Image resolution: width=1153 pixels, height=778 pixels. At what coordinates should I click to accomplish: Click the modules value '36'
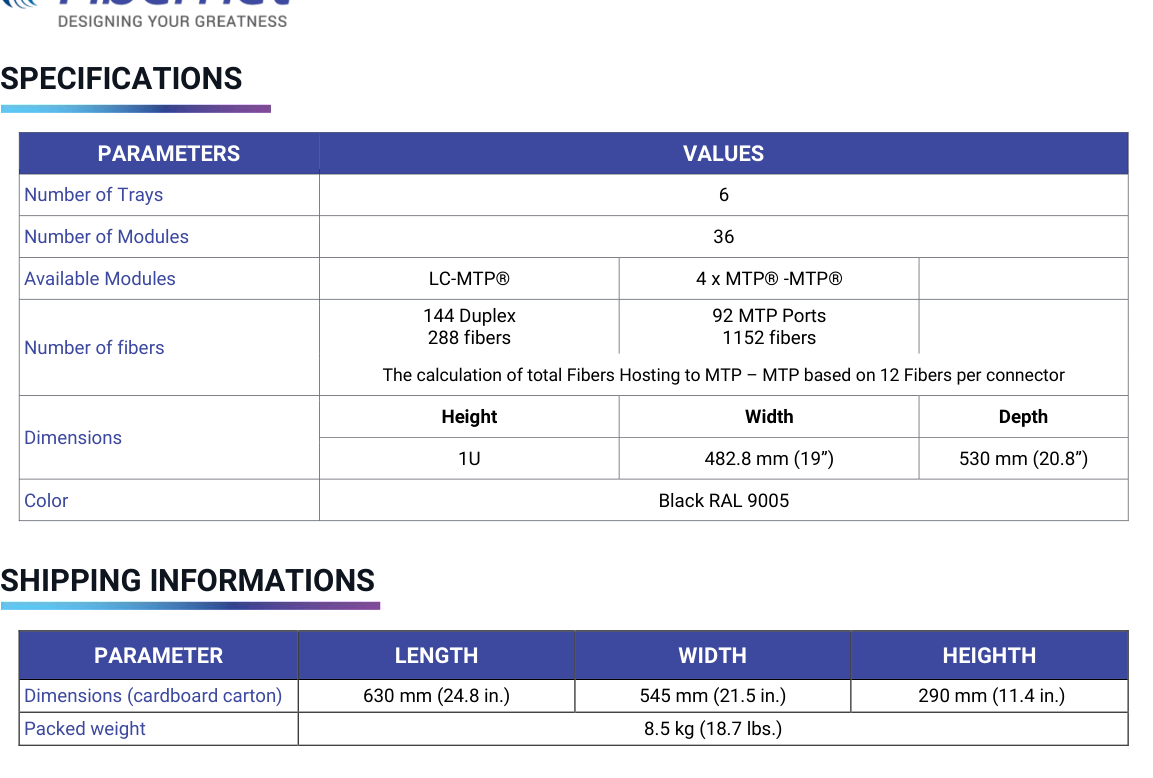(x=724, y=237)
